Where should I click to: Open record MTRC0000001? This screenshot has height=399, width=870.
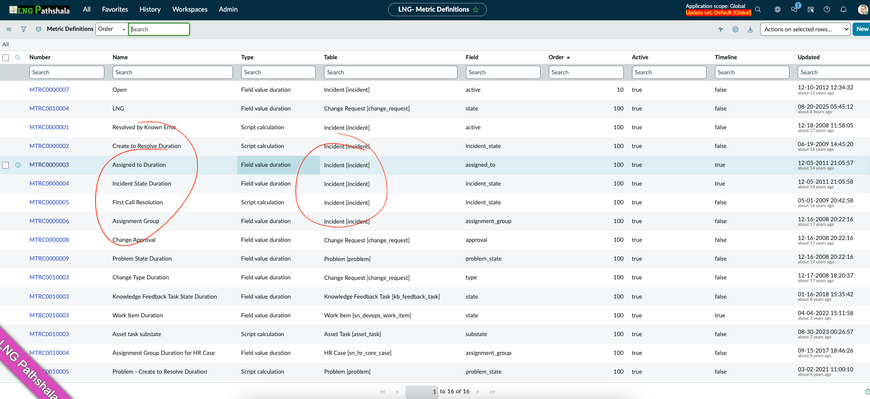pos(49,127)
